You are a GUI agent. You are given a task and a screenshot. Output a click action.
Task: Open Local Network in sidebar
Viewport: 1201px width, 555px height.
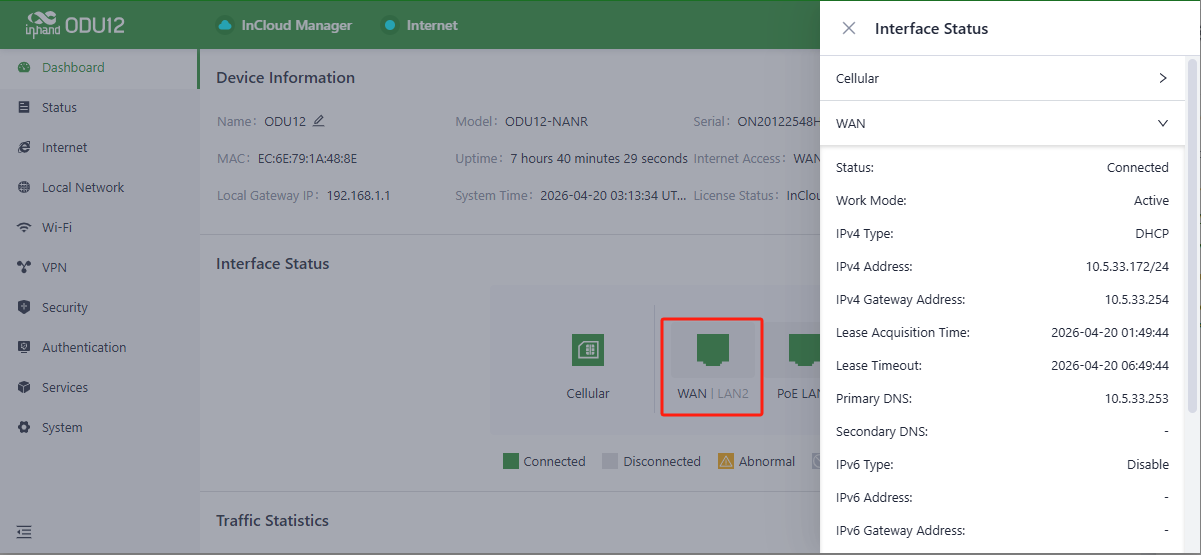coord(83,188)
